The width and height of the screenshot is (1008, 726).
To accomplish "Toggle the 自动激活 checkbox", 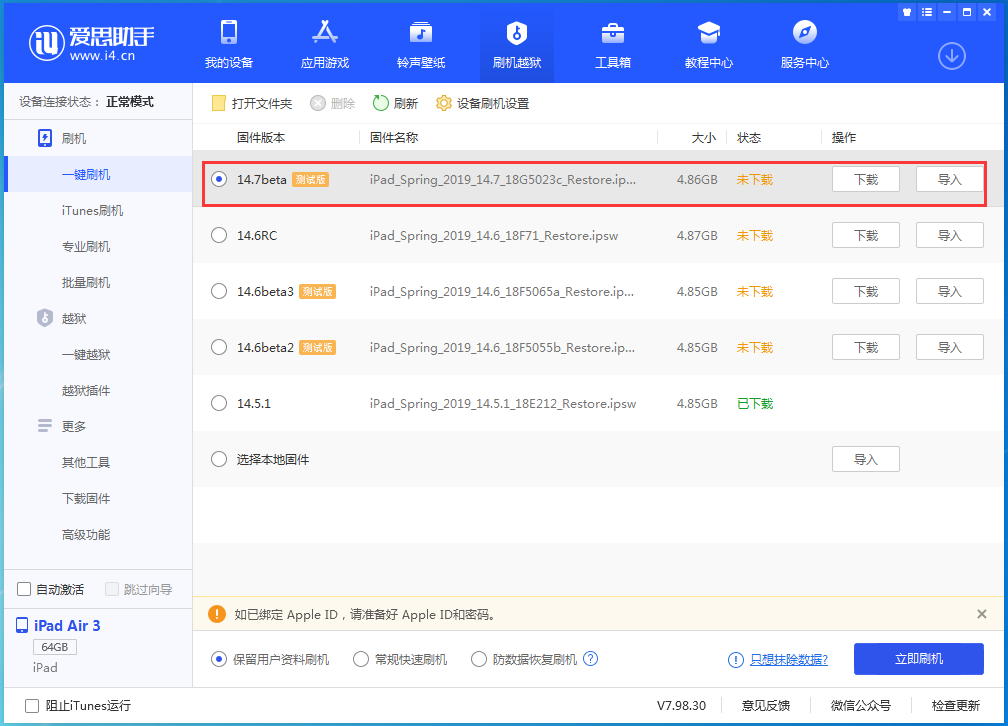I will click(24, 589).
